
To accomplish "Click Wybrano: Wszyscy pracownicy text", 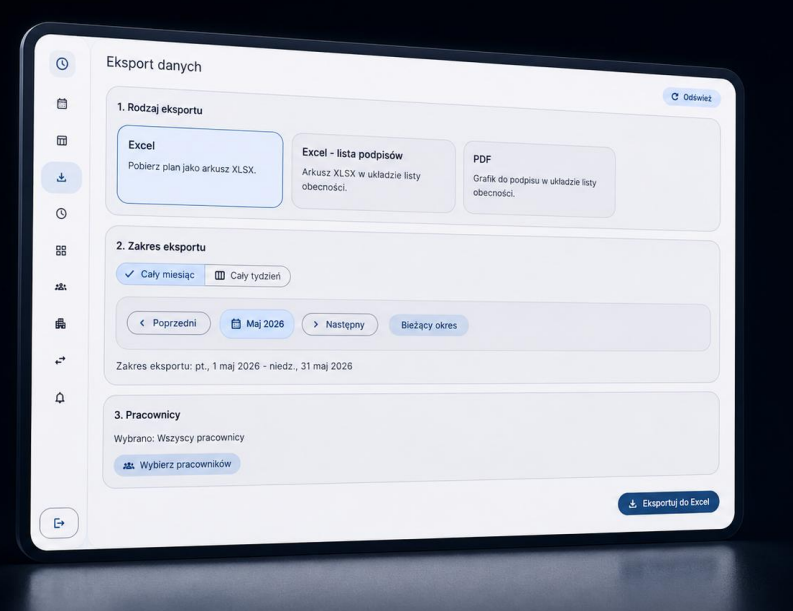I will tap(179, 438).
